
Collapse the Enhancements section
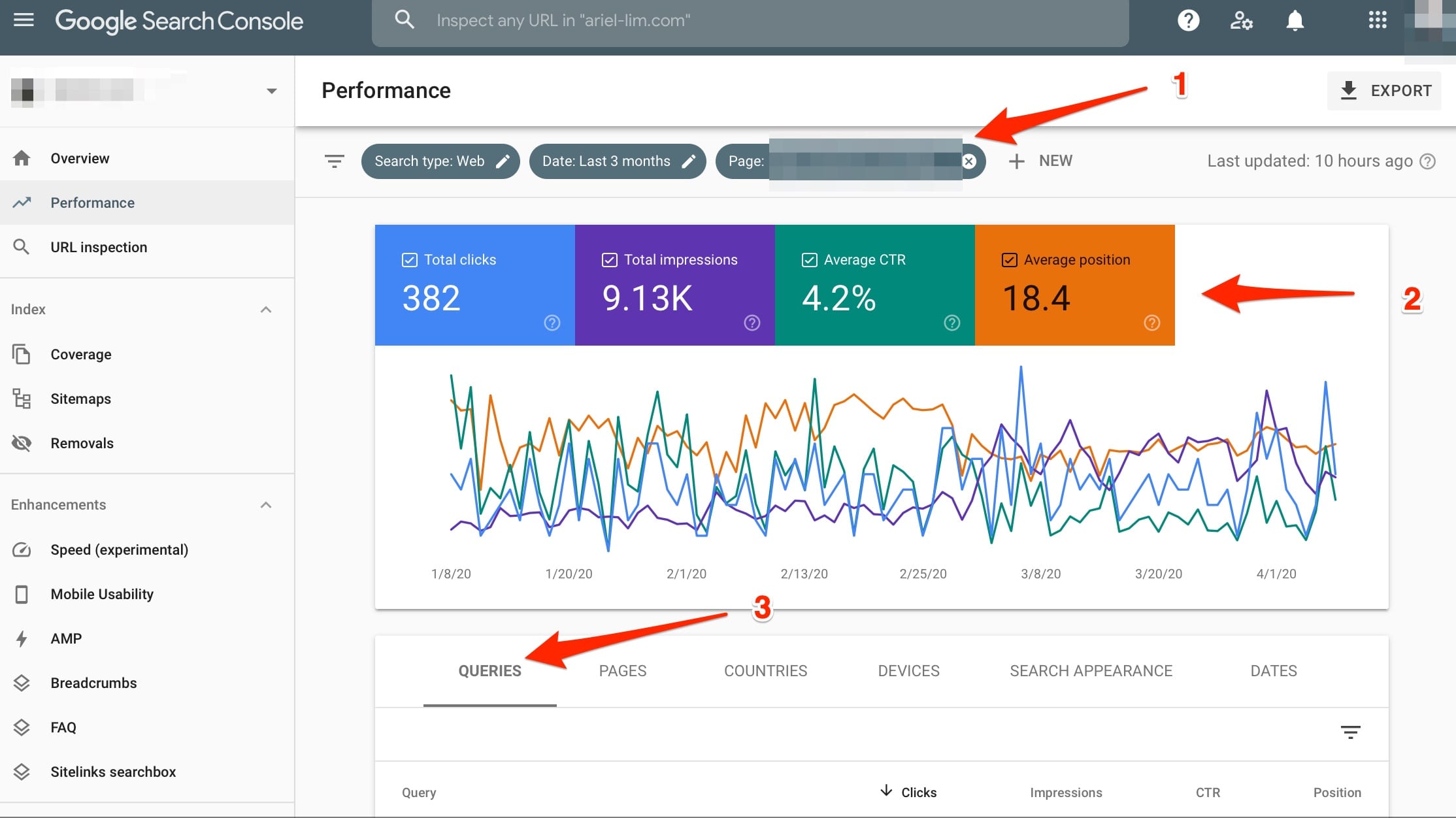[x=266, y=504]
